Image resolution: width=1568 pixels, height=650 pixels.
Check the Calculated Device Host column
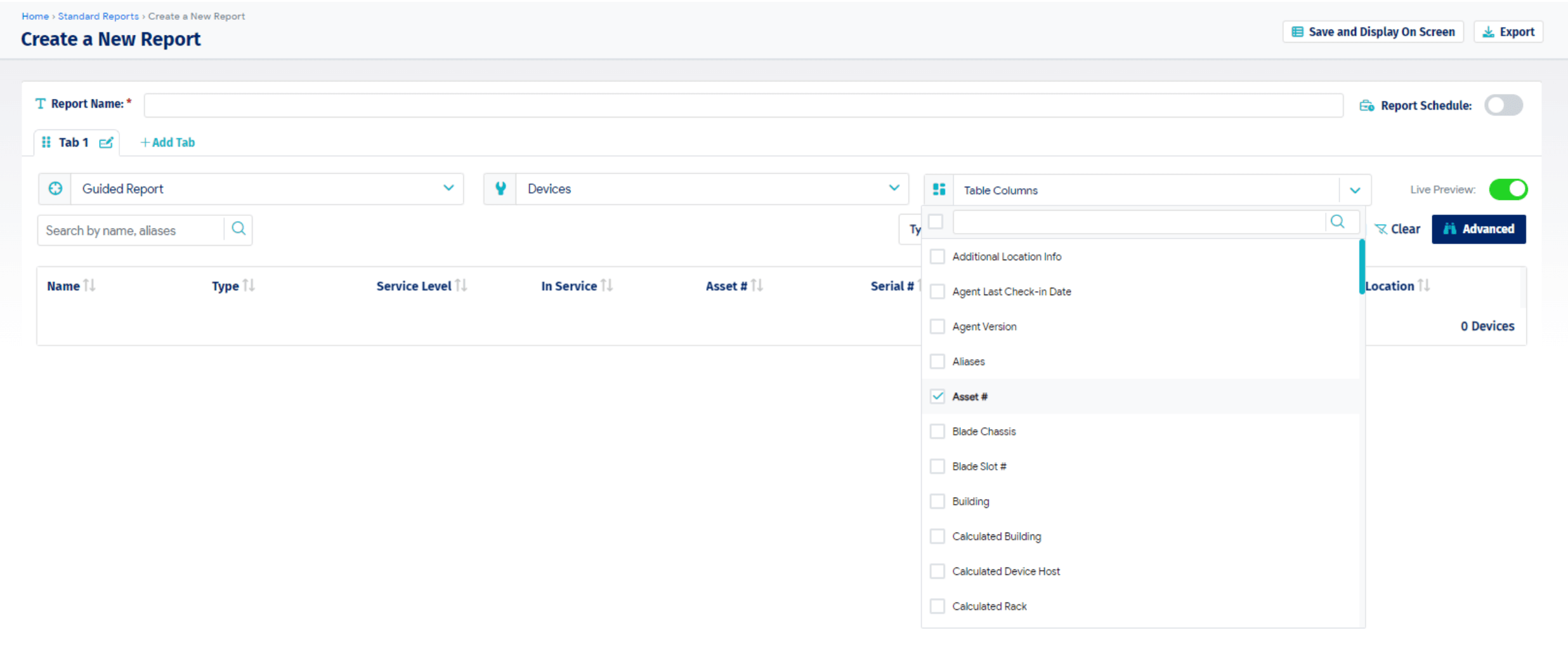click(937, 571)
